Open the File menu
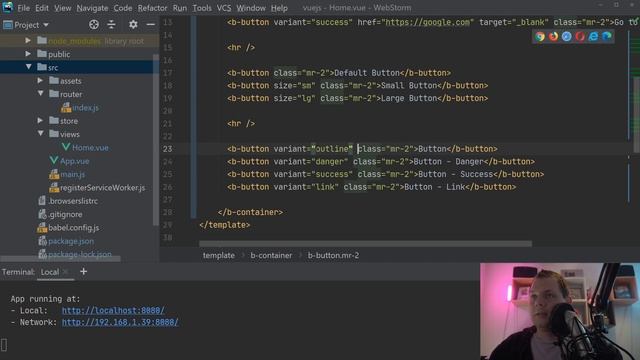 click(23, 8)
